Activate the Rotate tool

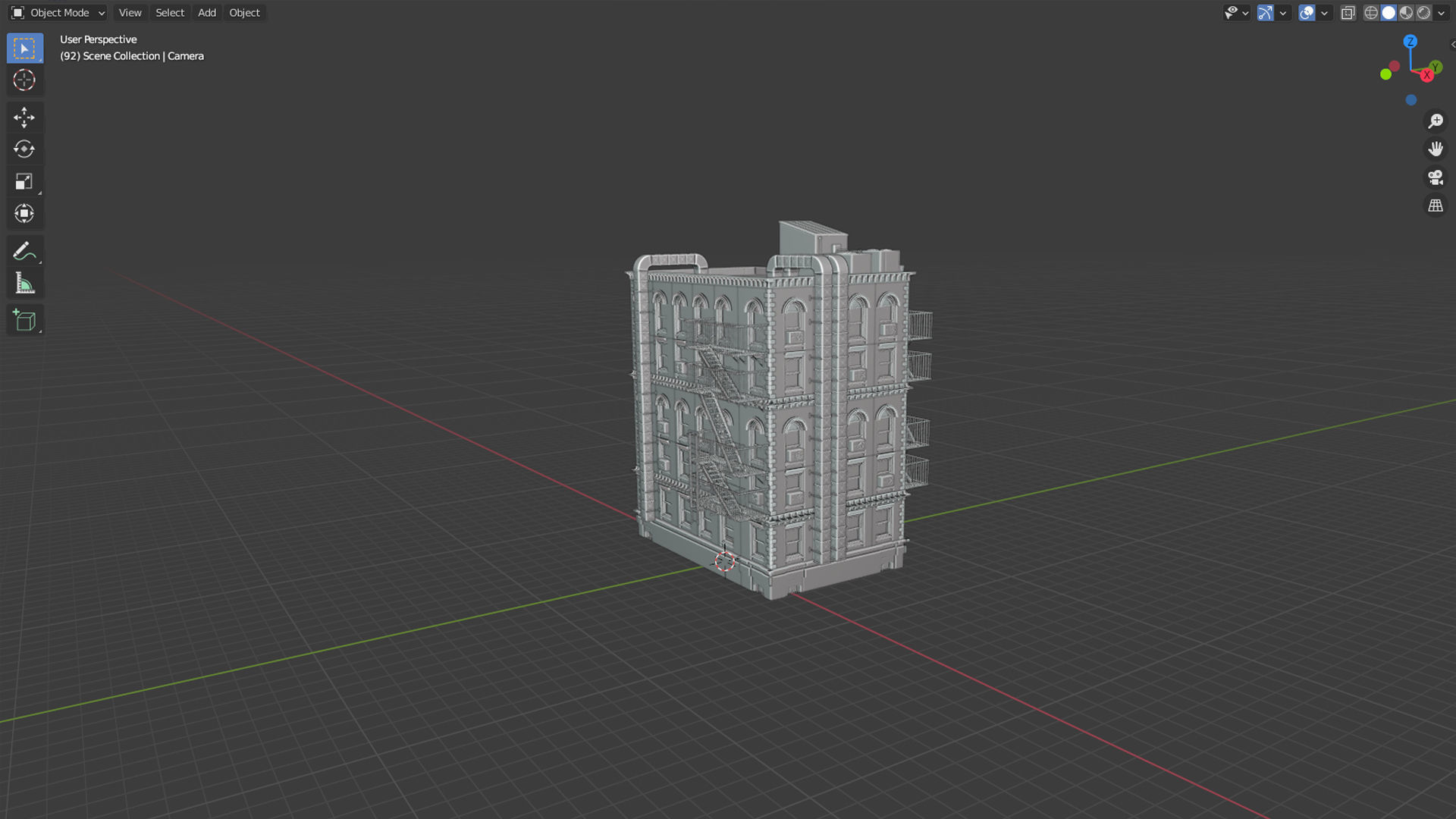click(x=24, y=149)
